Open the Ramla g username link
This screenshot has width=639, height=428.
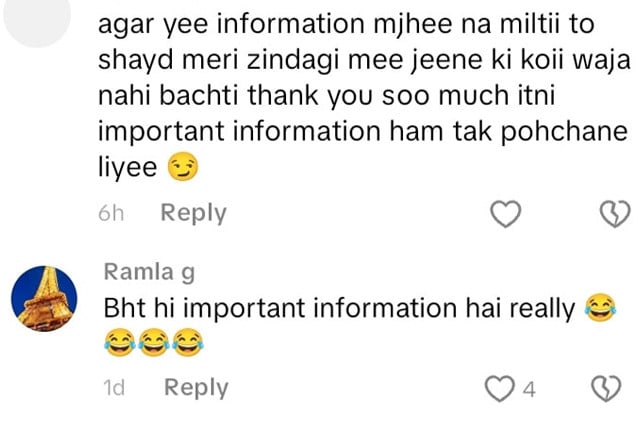[149, 272]
